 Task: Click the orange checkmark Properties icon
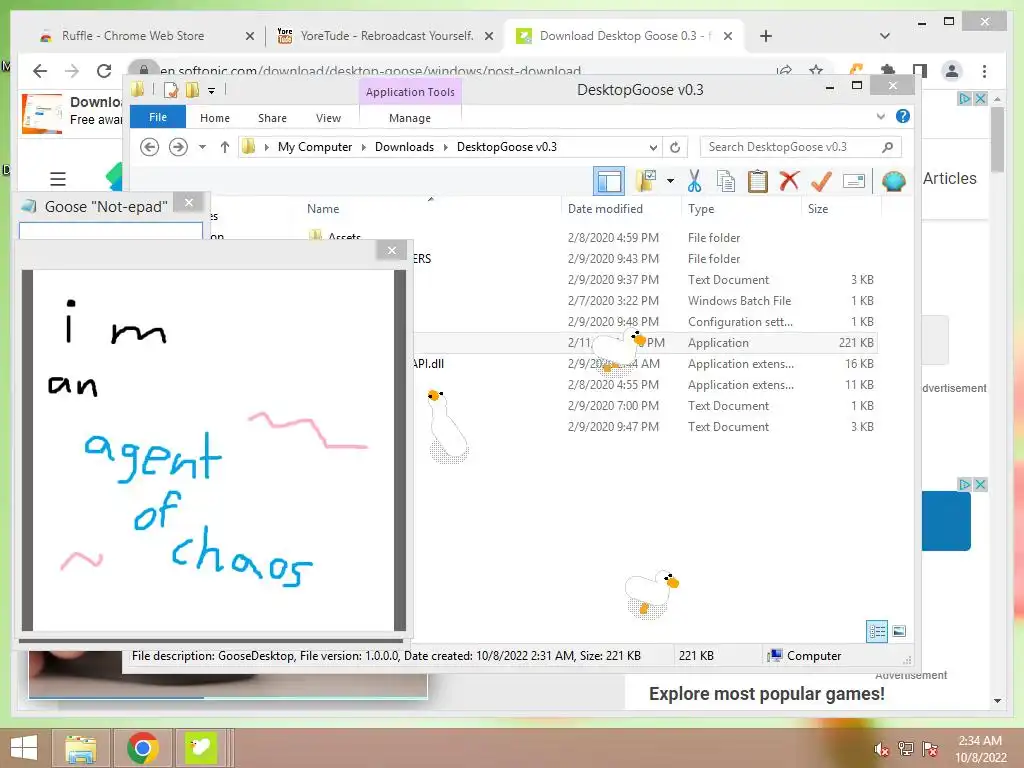(821, 180)
